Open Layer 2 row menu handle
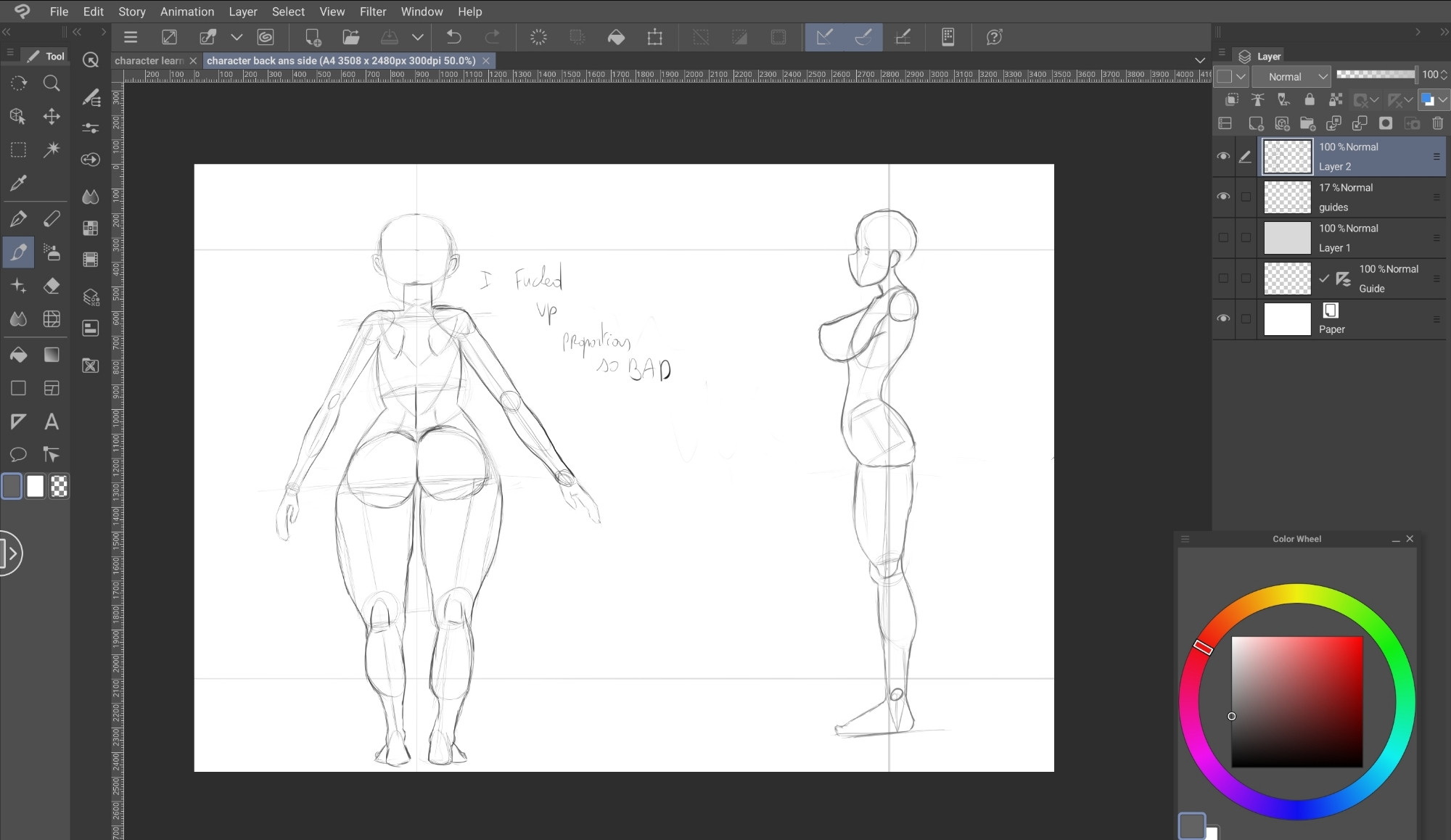 click(x=1436, y=156)
